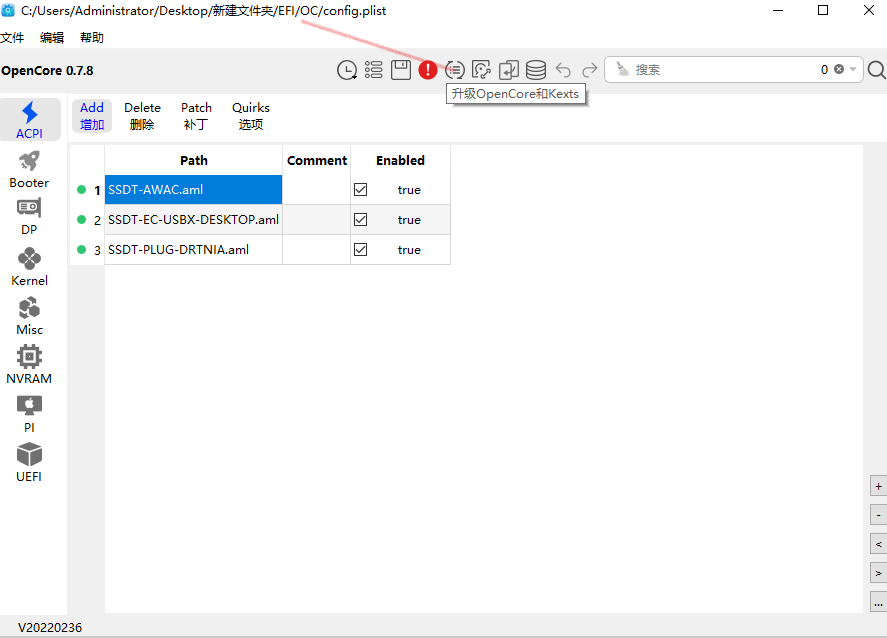Click the toolbar icon left of copy icon
This screenshot has height=638, width=887.
click(481, 70)
